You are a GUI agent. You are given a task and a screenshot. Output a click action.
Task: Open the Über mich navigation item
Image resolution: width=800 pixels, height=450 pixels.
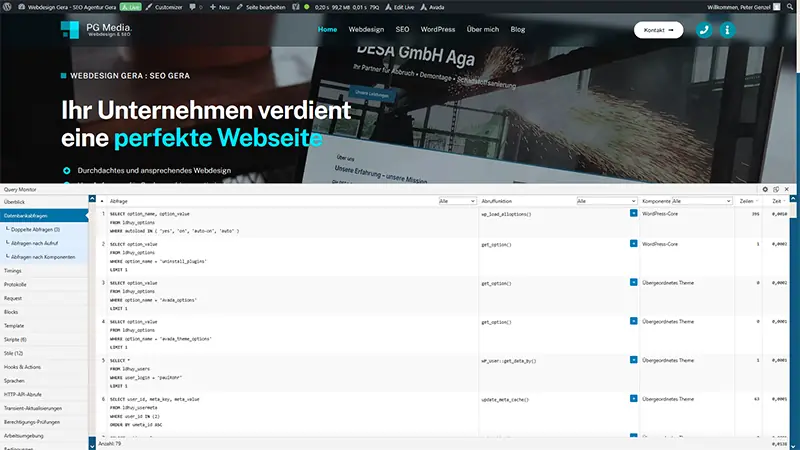pyautogui.click(x=483, y=30)
